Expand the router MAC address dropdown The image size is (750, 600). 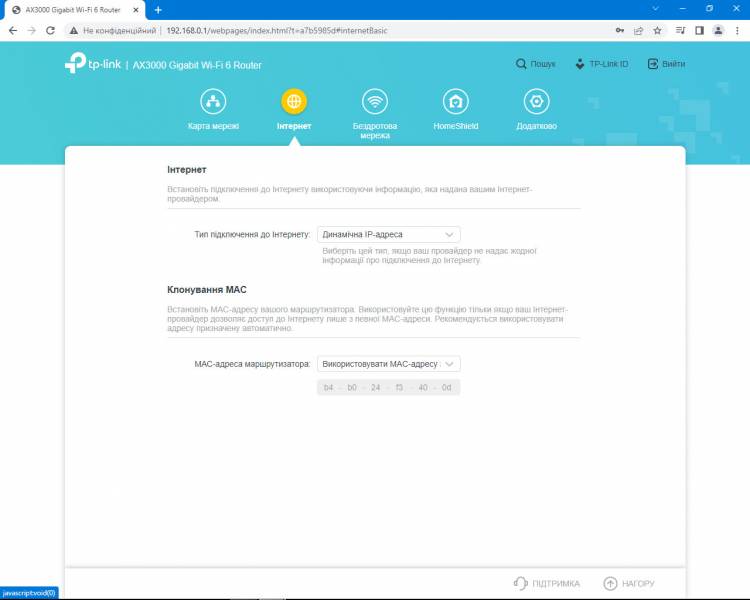pos(388,364)
